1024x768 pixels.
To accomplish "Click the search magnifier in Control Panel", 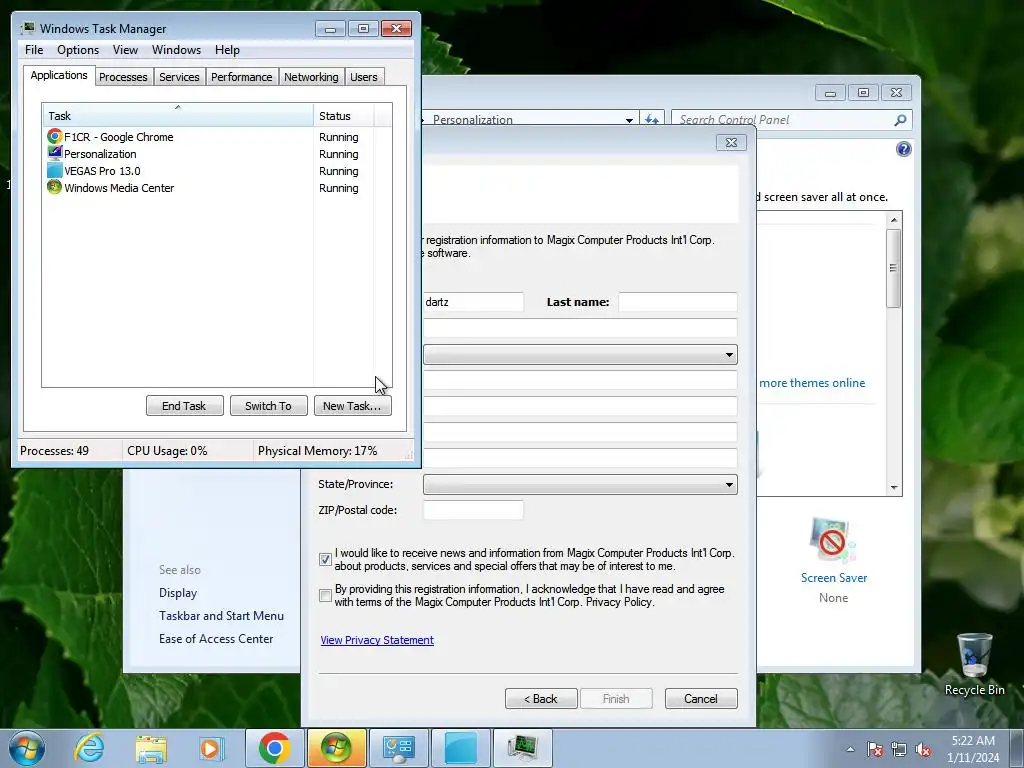I will click(x=900, y=120).
